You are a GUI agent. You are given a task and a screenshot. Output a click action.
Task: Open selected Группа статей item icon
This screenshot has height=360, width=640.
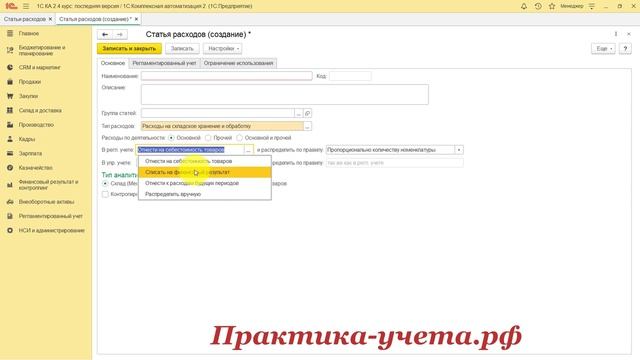[307, 113]
